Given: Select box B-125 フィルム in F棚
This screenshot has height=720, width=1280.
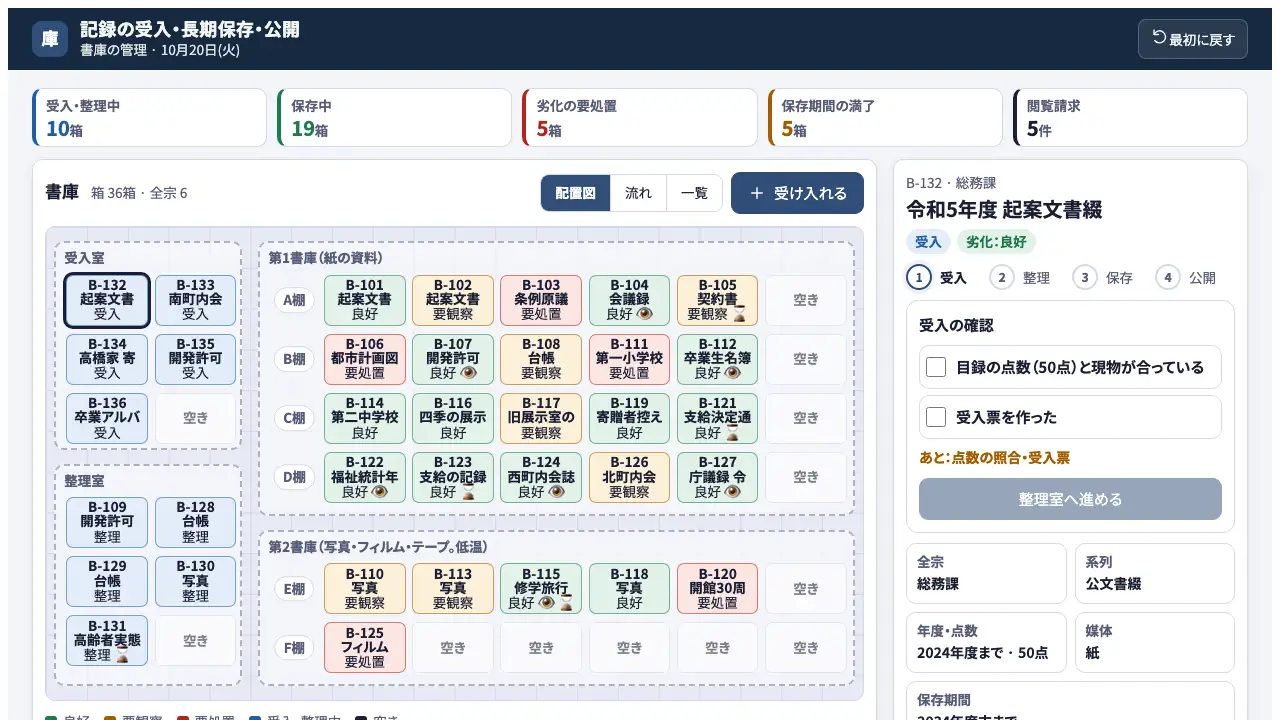Looking at the screenshot, I should [365, 647].
